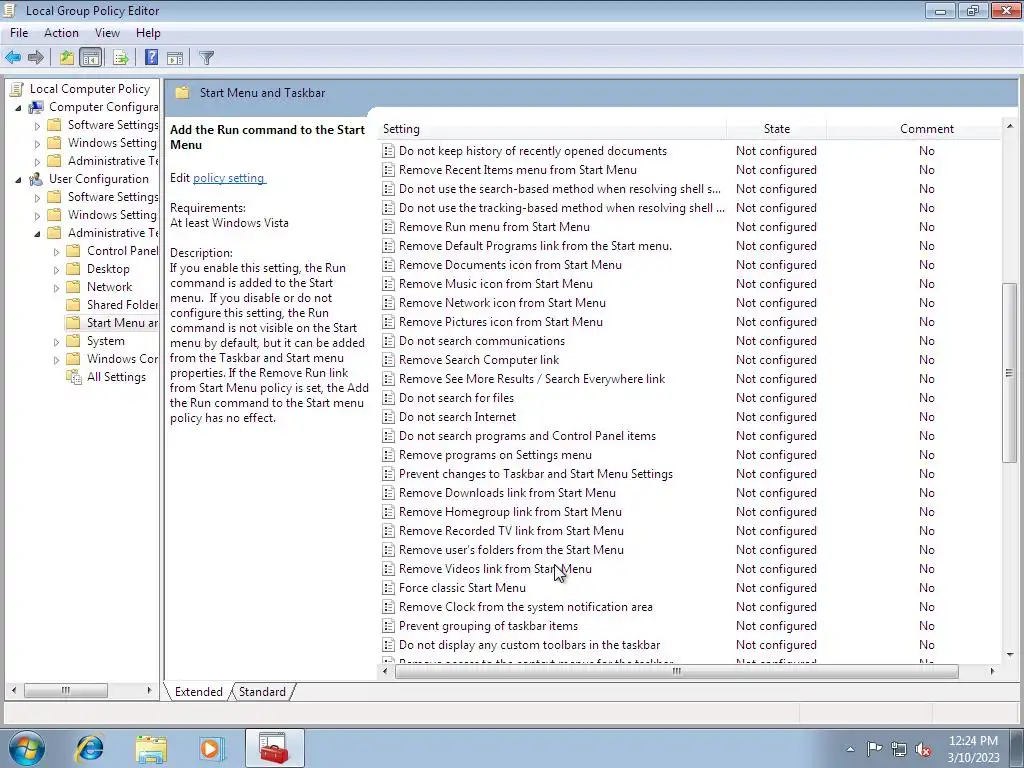Image resolution: width=1024 pixels, height=768 pixels.
Task: Click the All Settings icon in tree
Action: pyautogui.click(x=73, y=377)
